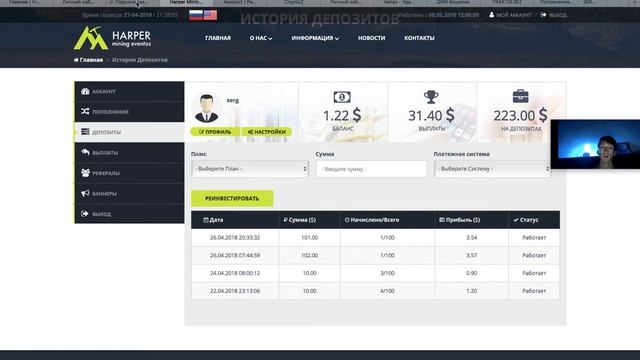The image size is (640, 360).
Task: Open the Рефералы sidebar item
Action: 129,173
